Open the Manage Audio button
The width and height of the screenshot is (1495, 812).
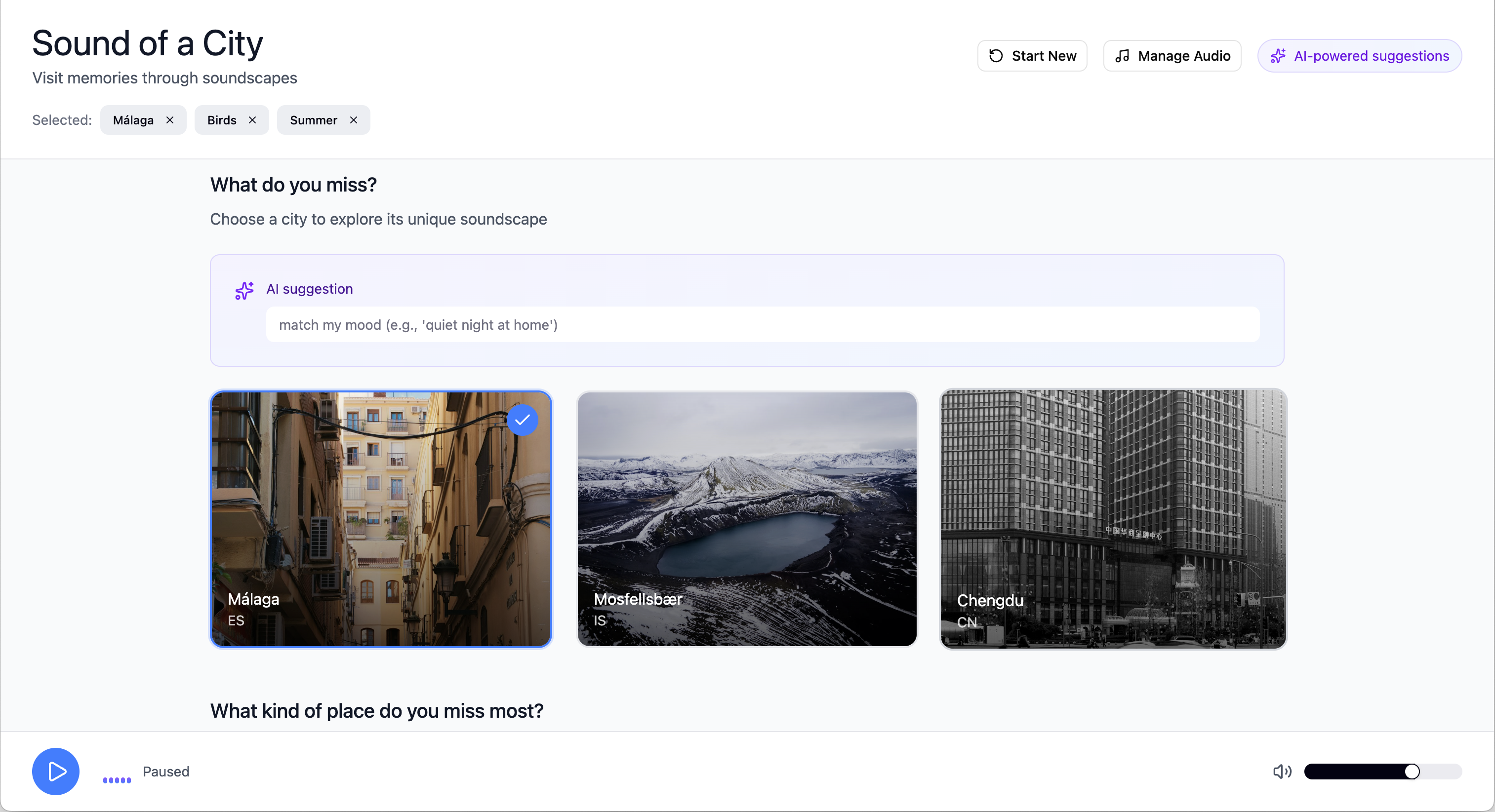click(1172, 56)
